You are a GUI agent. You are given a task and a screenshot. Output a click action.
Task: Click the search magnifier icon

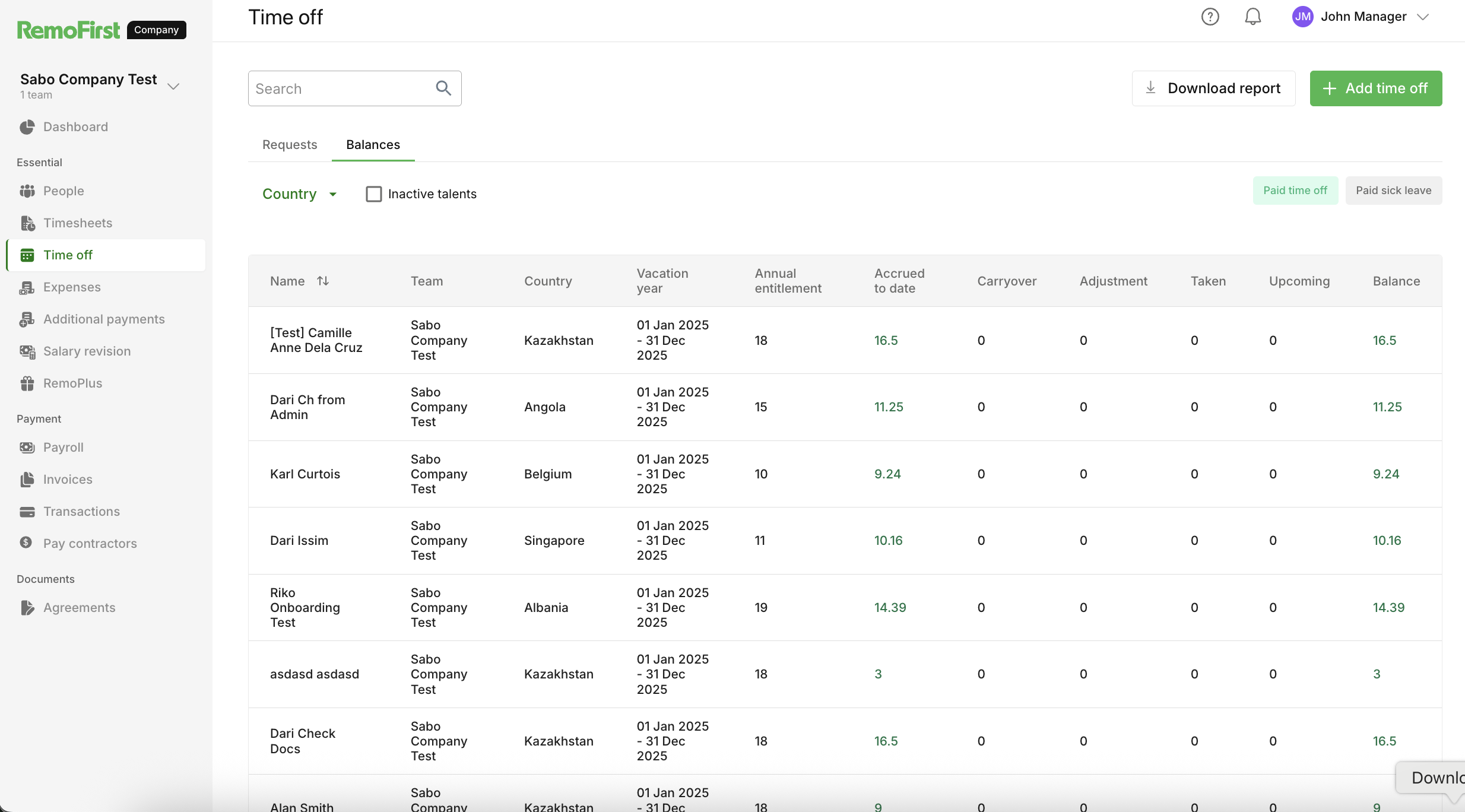(x=443, y=88)
